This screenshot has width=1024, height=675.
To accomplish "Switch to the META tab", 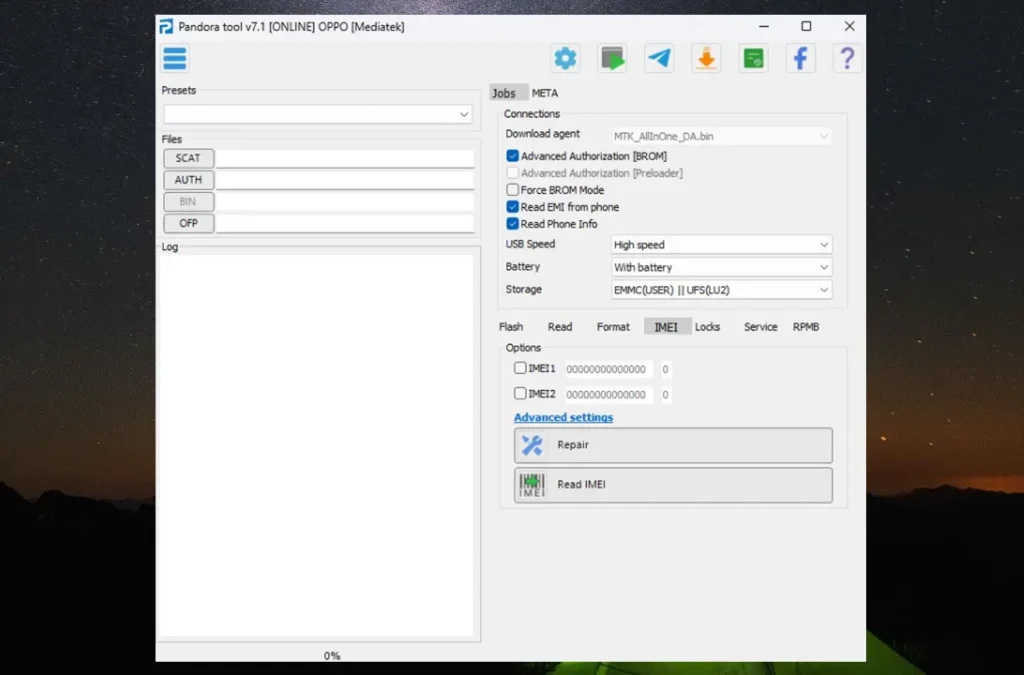I will pyautogui.click(x=545, y=93).
